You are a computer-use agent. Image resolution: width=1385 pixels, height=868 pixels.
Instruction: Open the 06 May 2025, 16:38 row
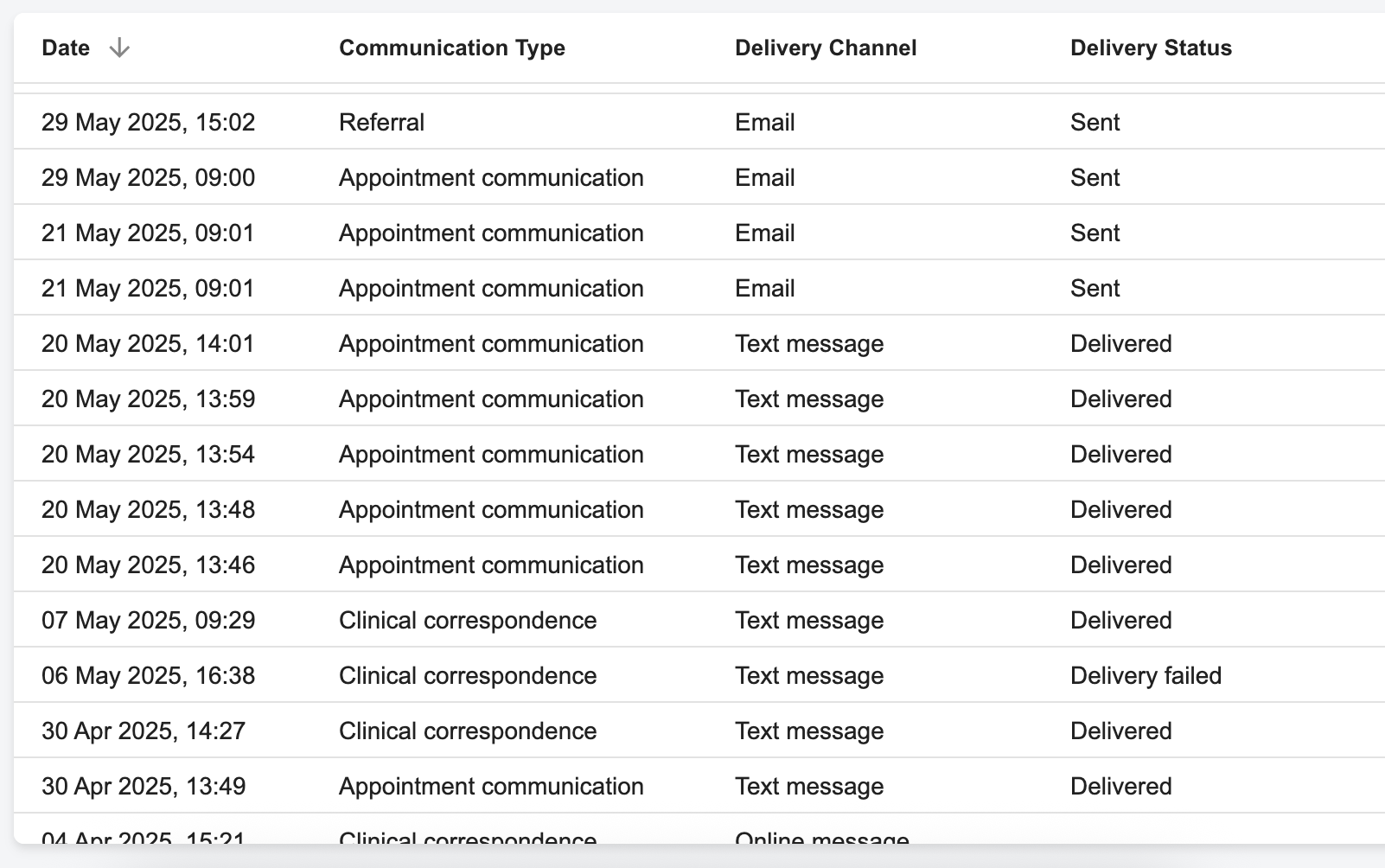pos(148,676)
